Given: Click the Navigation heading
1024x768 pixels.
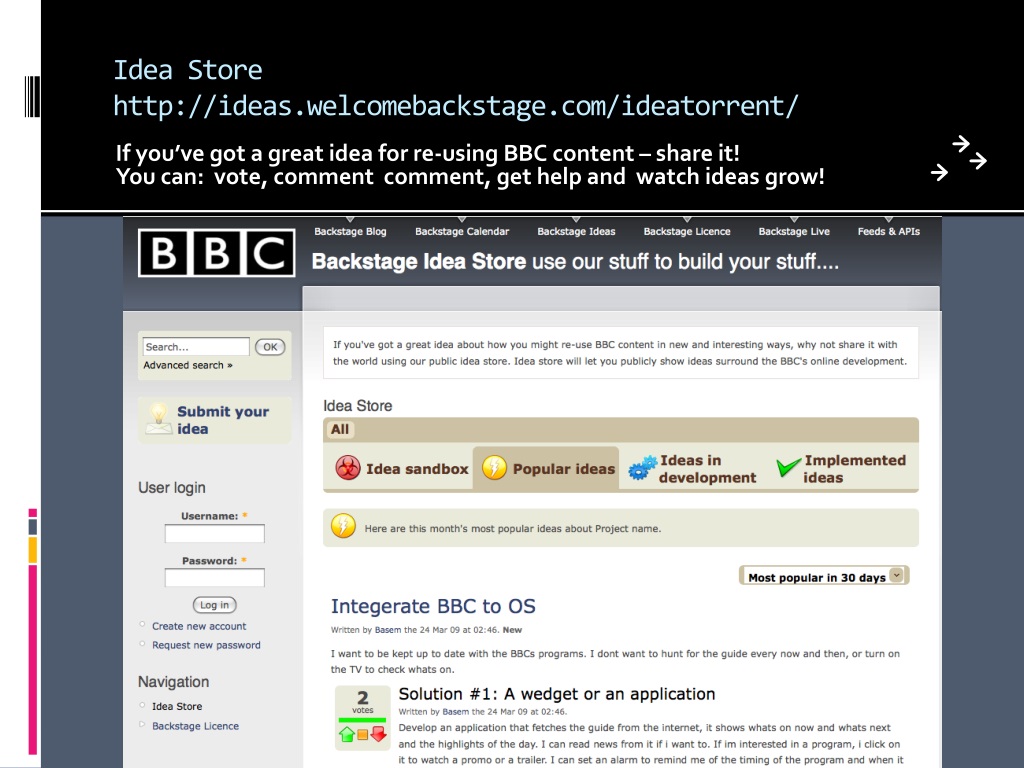Looking at the screenshot, I should pyautogui.click(x=174, y=682).
